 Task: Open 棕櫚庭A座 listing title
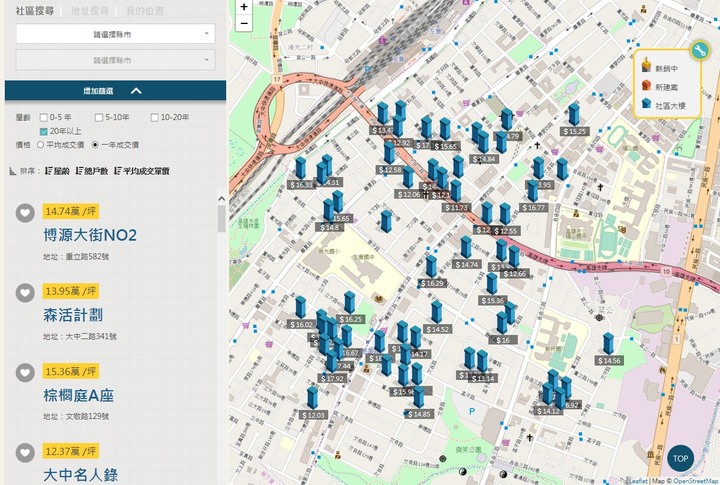(79, 395)
